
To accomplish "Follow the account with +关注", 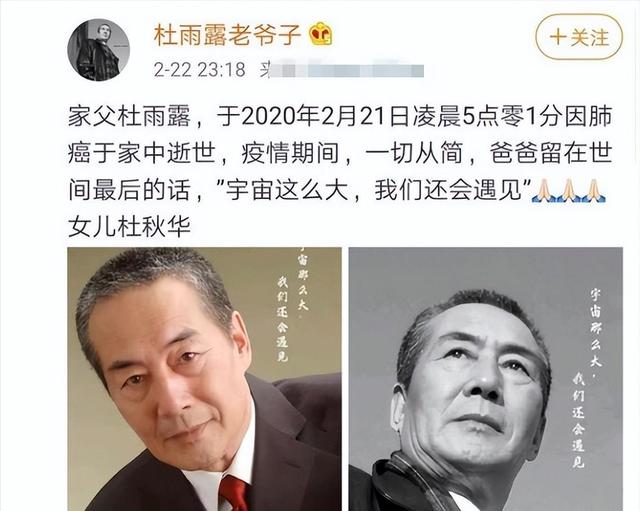I will 579,37.
